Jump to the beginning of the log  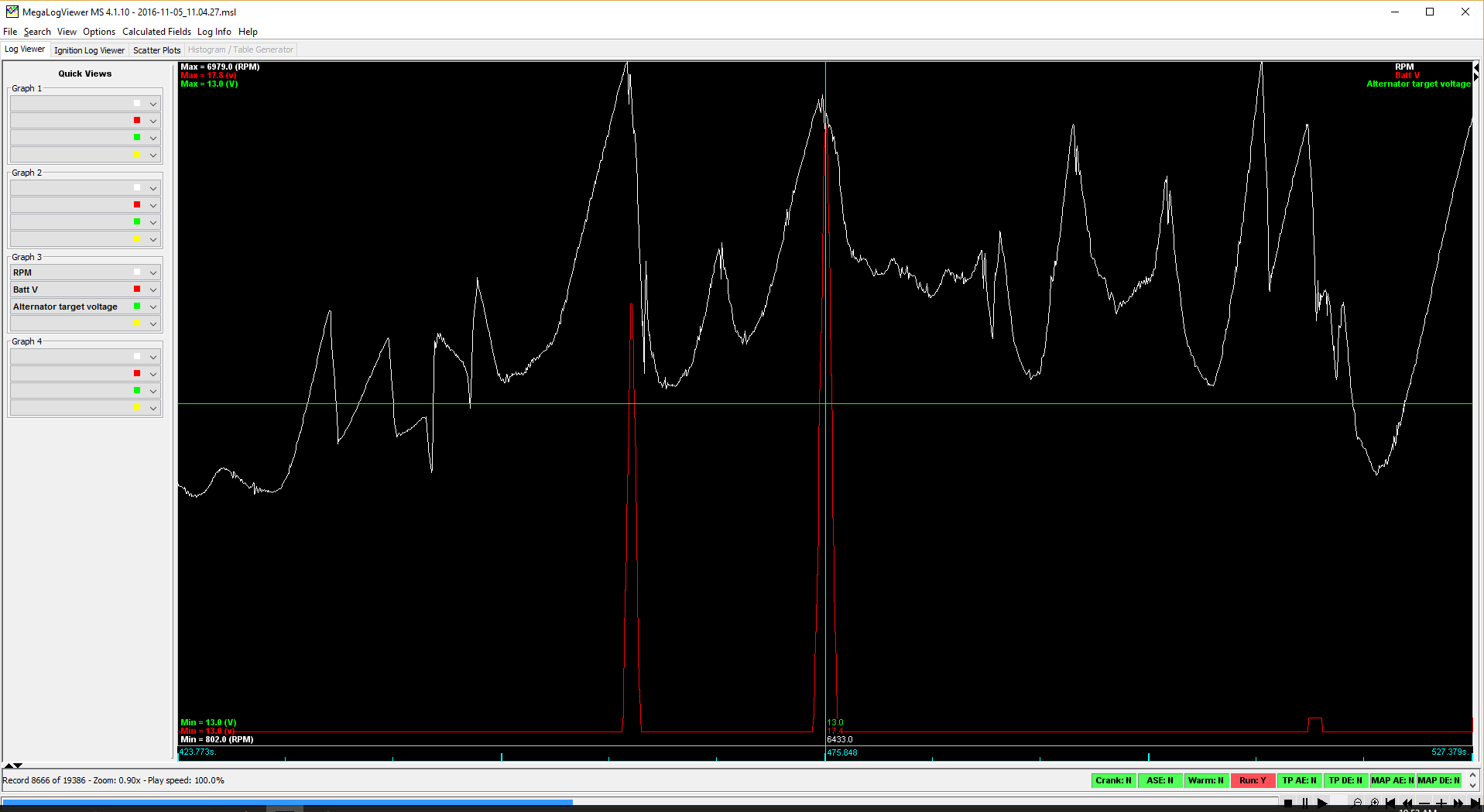1391,803
